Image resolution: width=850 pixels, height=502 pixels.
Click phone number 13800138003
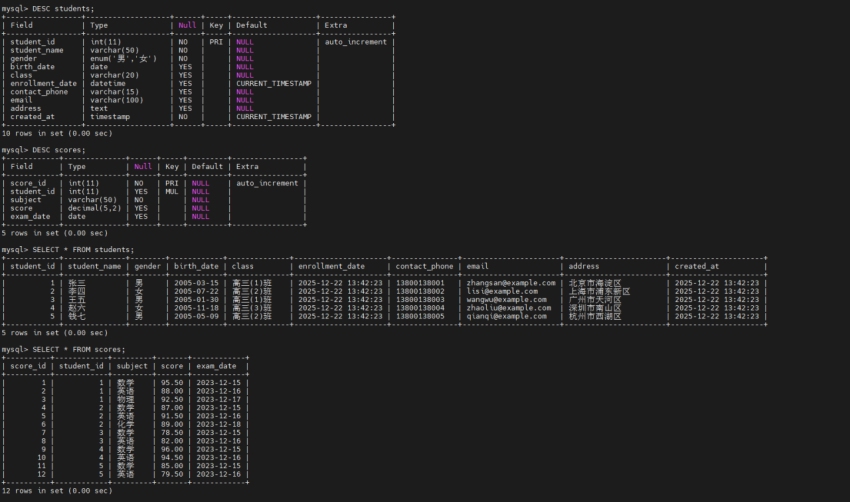coord(420,300)
